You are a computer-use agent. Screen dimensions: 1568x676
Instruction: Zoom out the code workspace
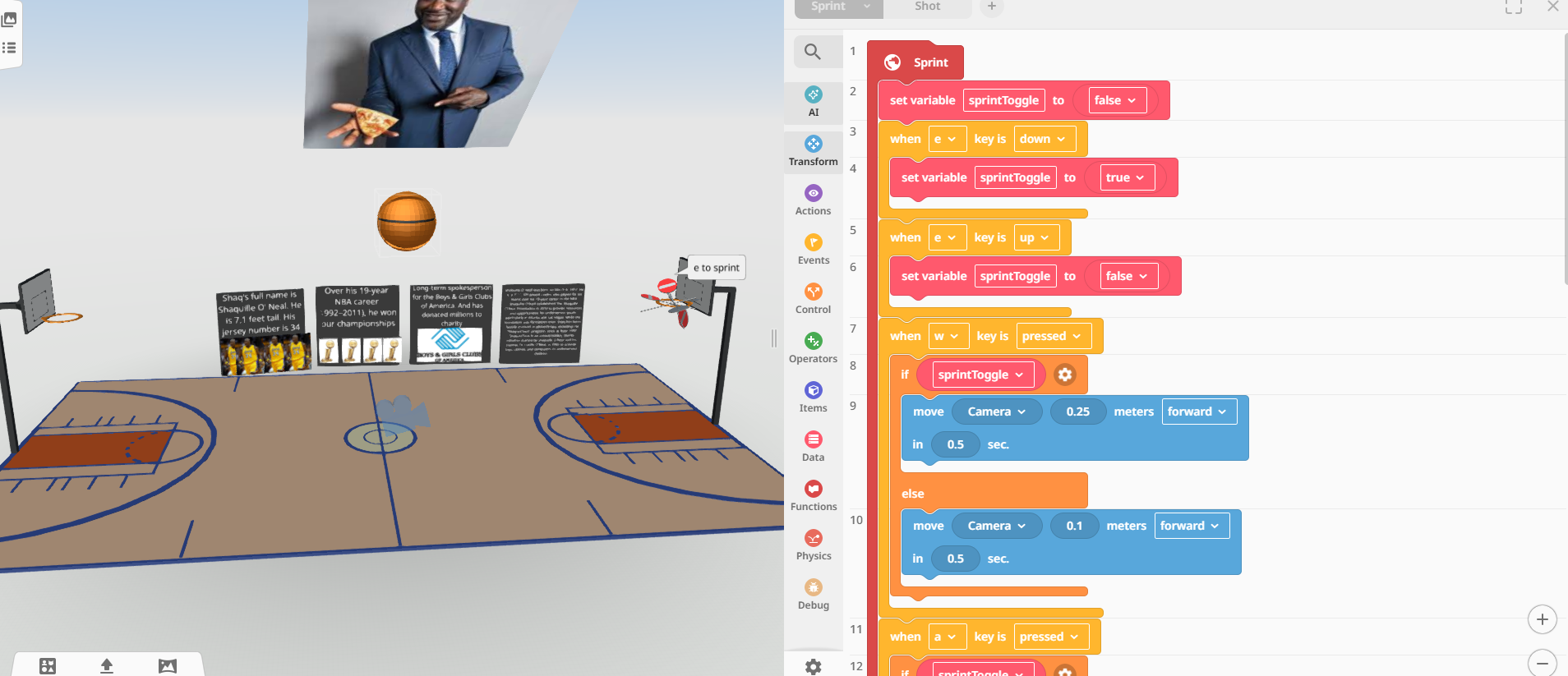click(x=1543, y=662)
